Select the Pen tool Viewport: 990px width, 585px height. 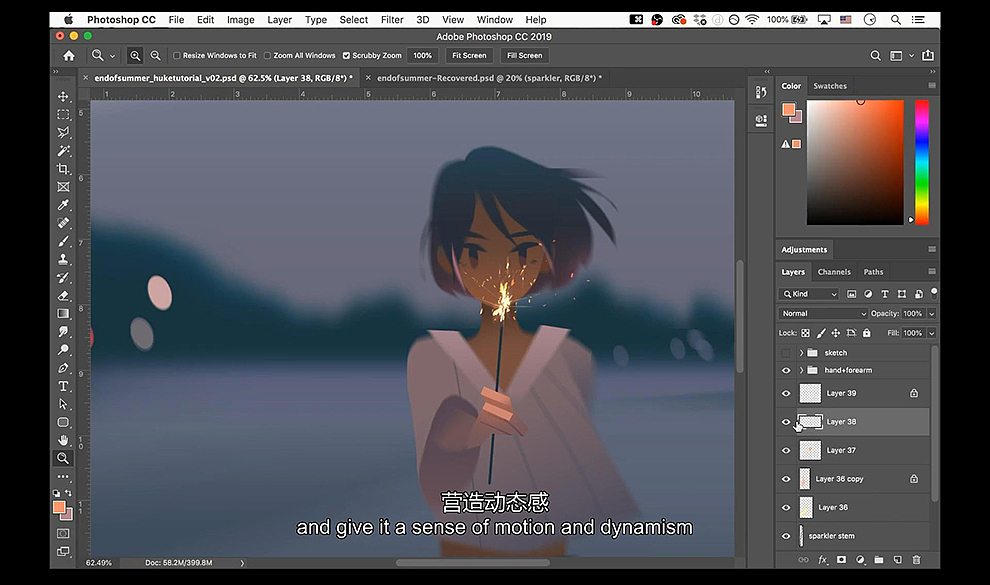click(63, 368)
